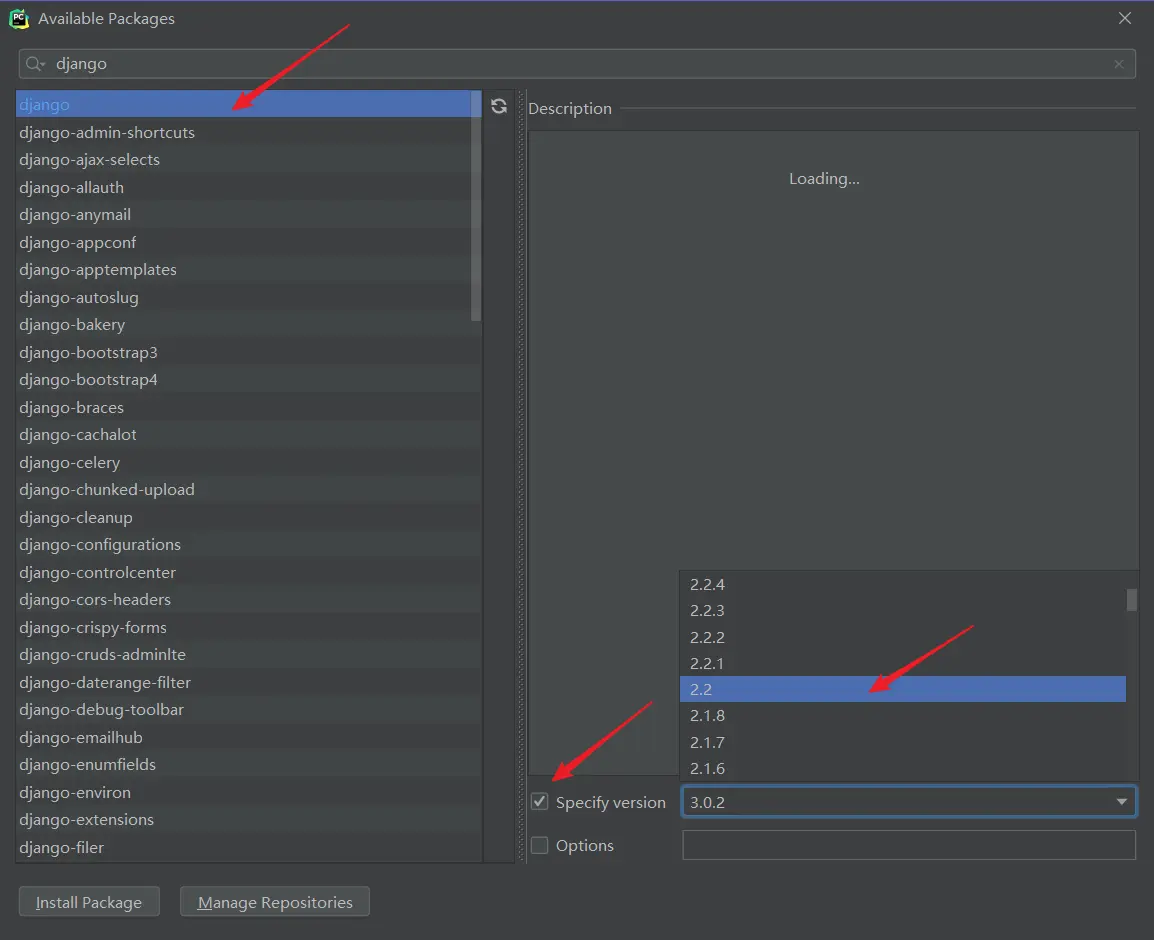Select django-enumfields package

pos(248,765)
